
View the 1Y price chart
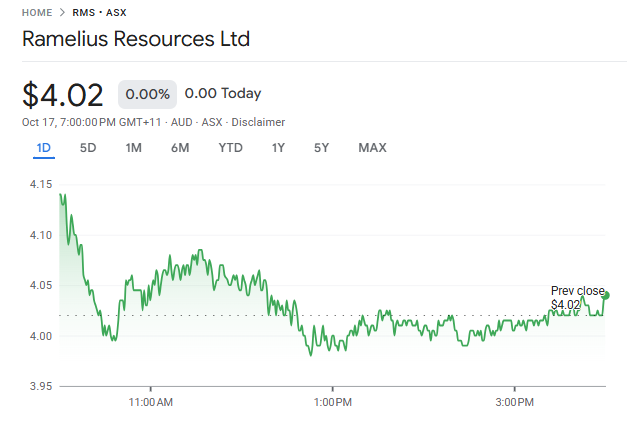coord(278,148)
